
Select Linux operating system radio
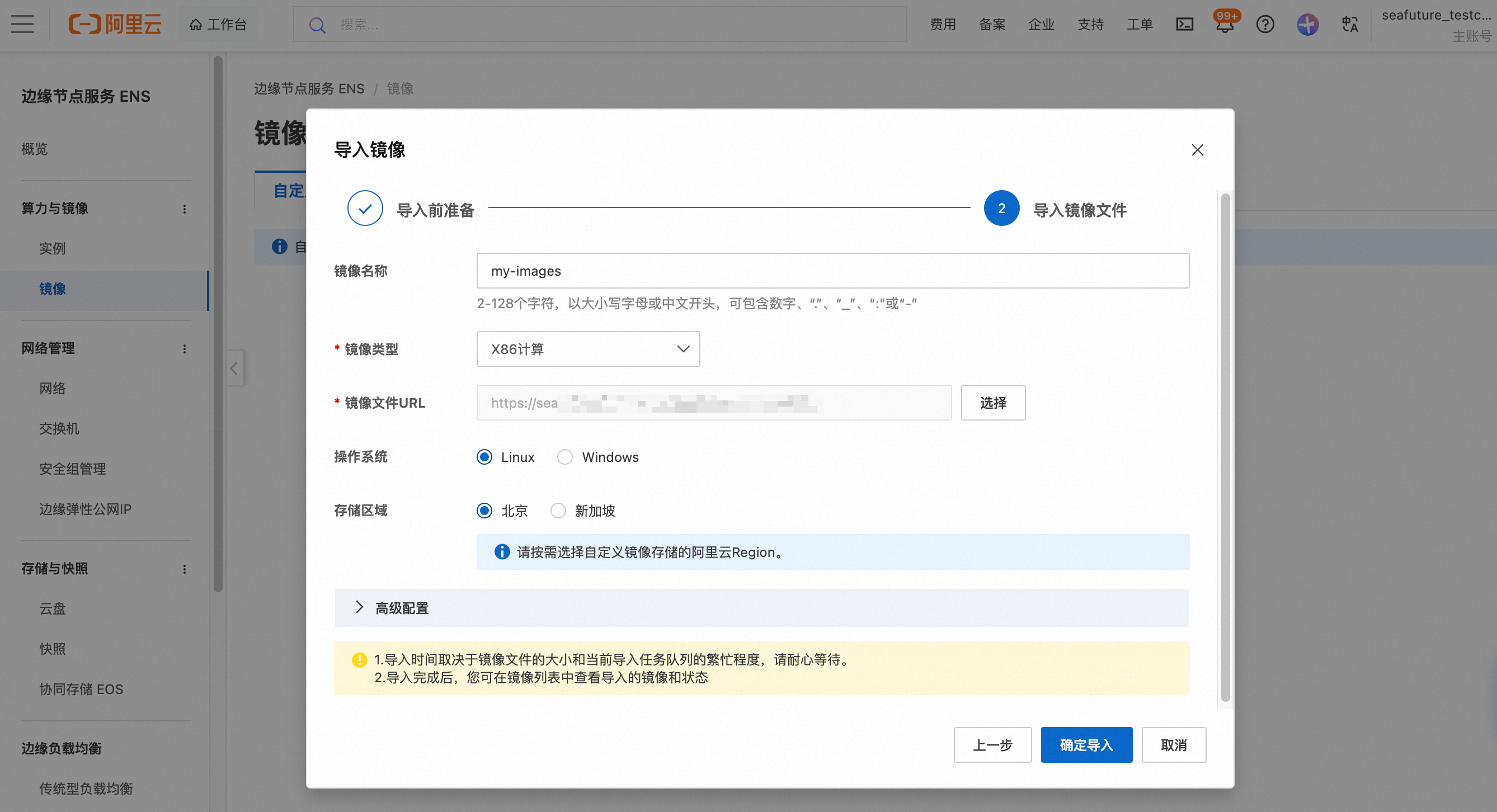coord(484,457)
